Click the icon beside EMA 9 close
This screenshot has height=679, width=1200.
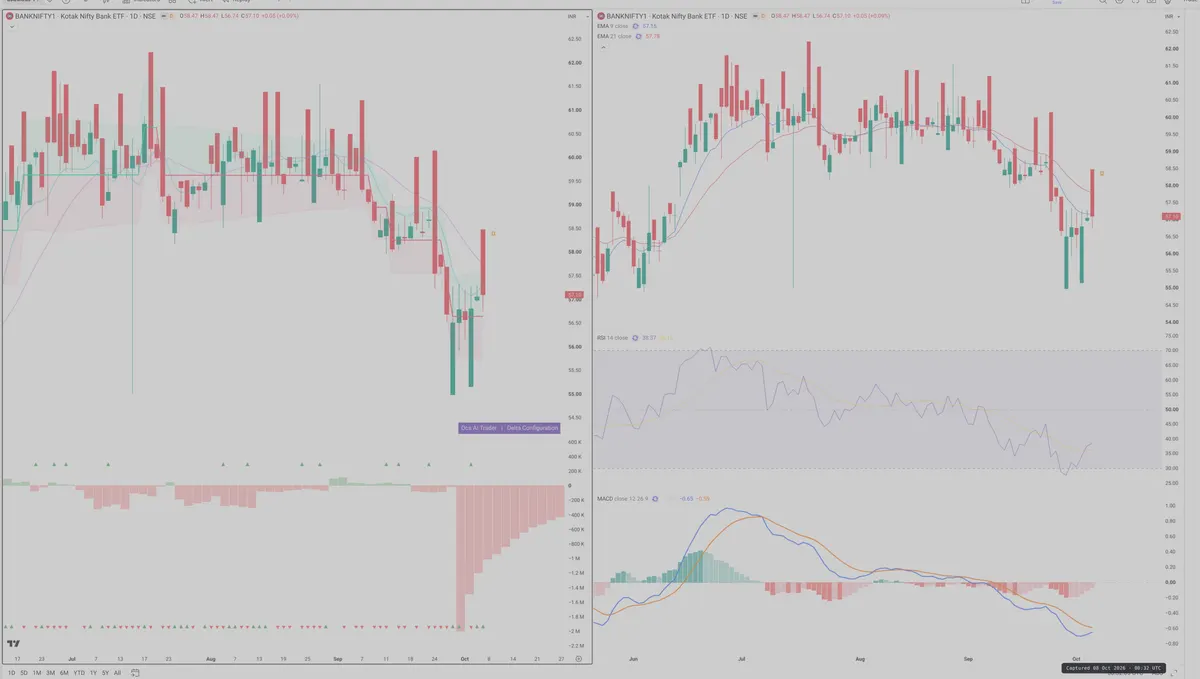tap(637, 26)
